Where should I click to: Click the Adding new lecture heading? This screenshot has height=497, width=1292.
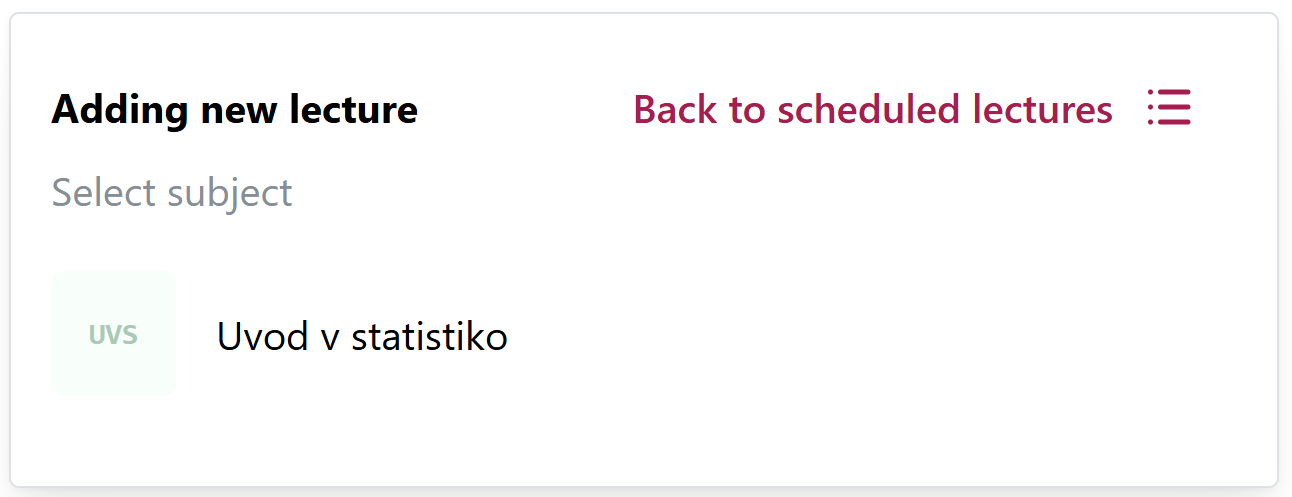235,109
